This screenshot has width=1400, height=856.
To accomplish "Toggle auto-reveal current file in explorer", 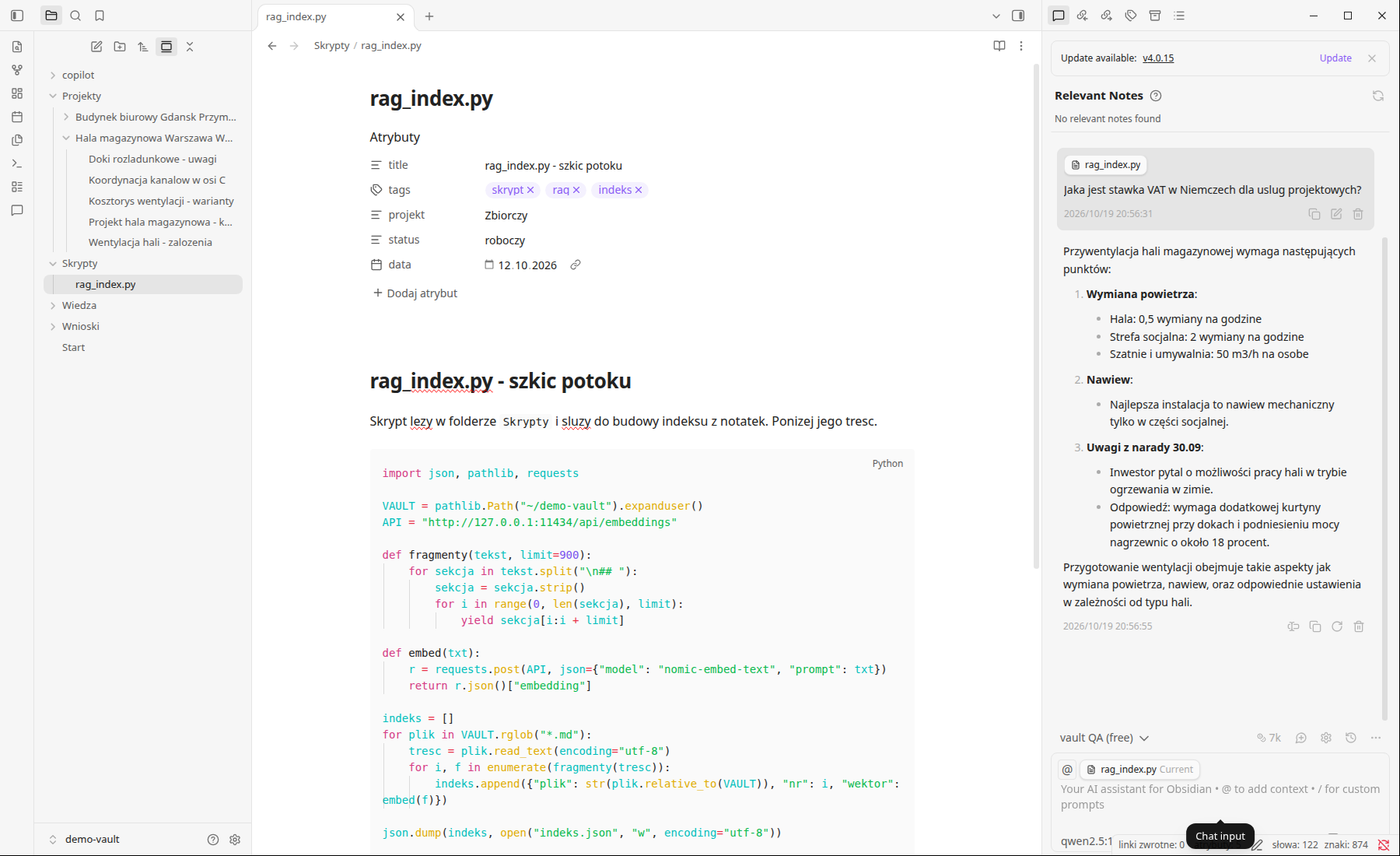I will 166,47.
